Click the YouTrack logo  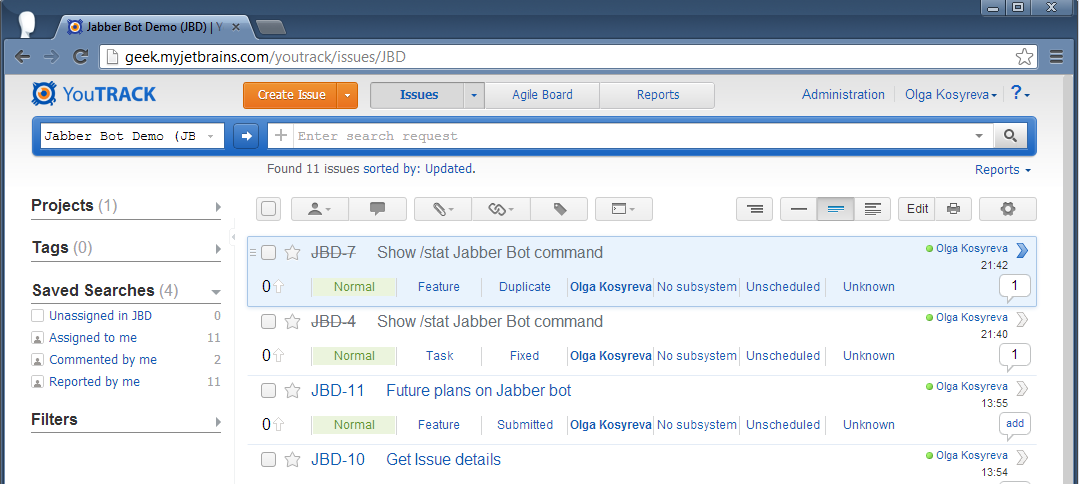(94, 94)
